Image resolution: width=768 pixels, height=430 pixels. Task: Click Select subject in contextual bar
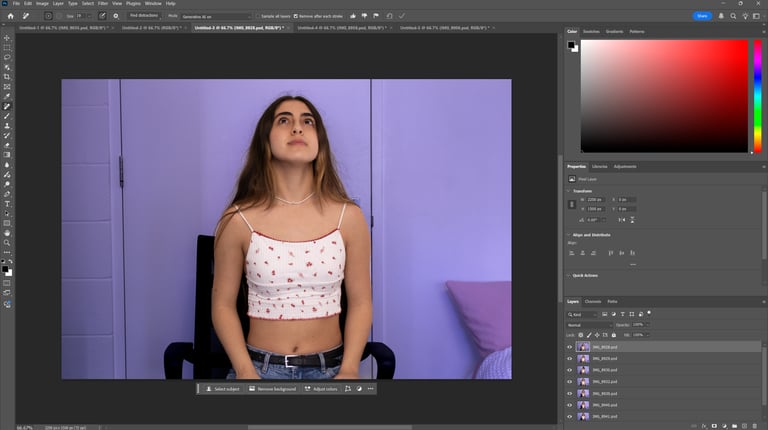tap(222, 389)
